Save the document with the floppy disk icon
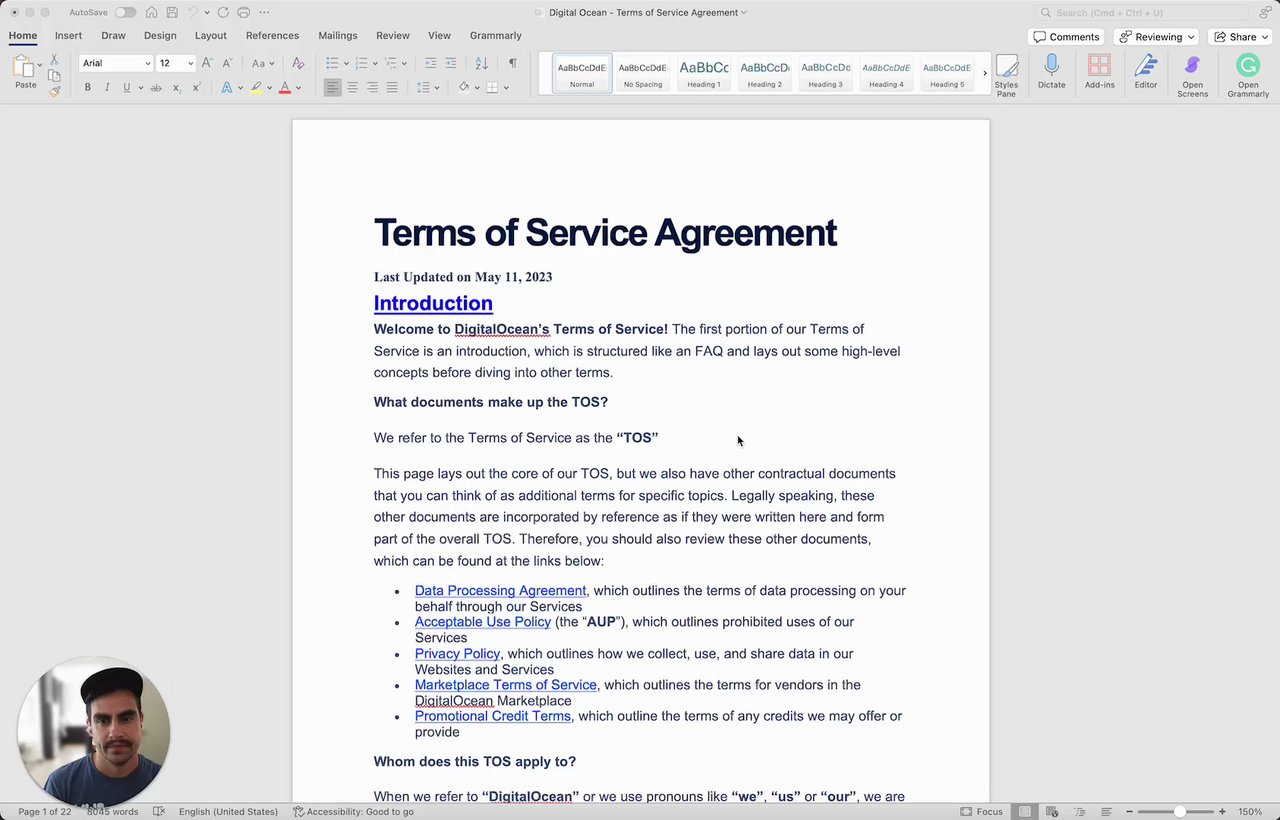Screen dimensions: 1280x820 pyautogui.click(x=172, y=12)
